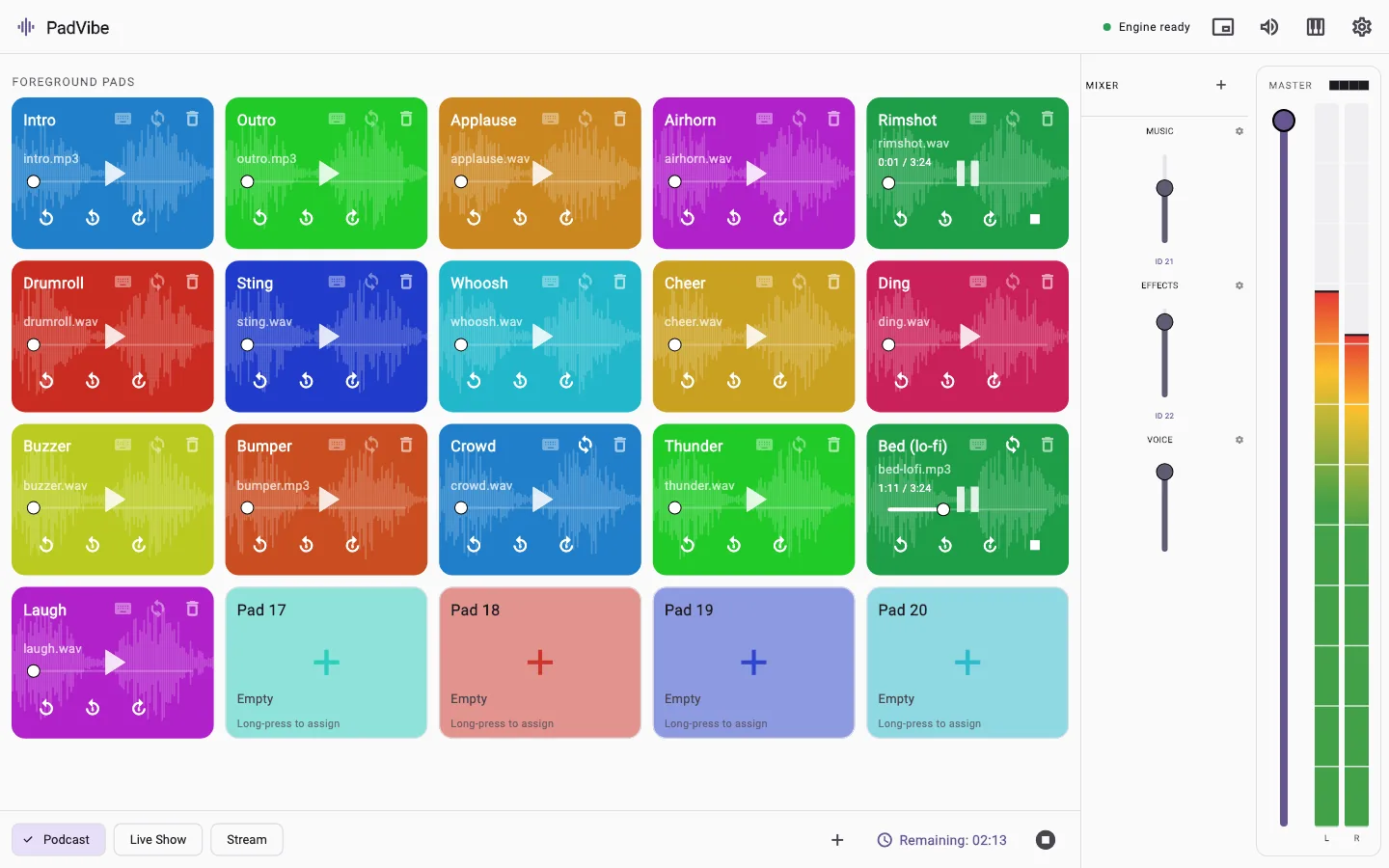1389x868 pixels.
Task: Click the MUSIC channel fader handle
Action: coord(1165,188)
